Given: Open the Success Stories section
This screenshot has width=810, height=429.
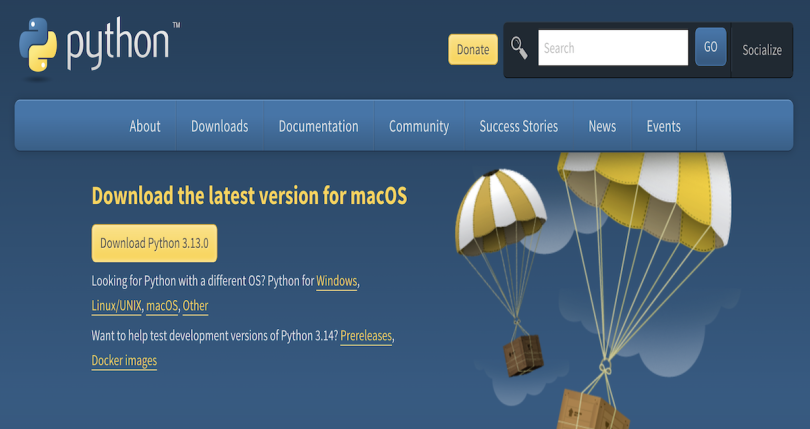Looking at the screenshot, I should [518, 126].
